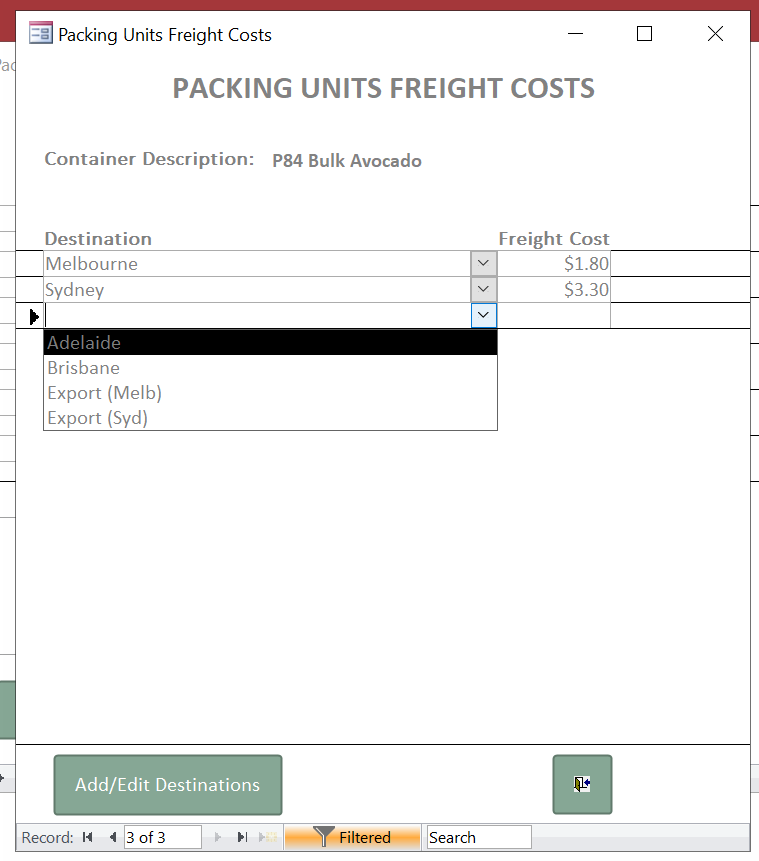Click the form icon in title bar
The image size is (759, 861).
coord(41,33)
